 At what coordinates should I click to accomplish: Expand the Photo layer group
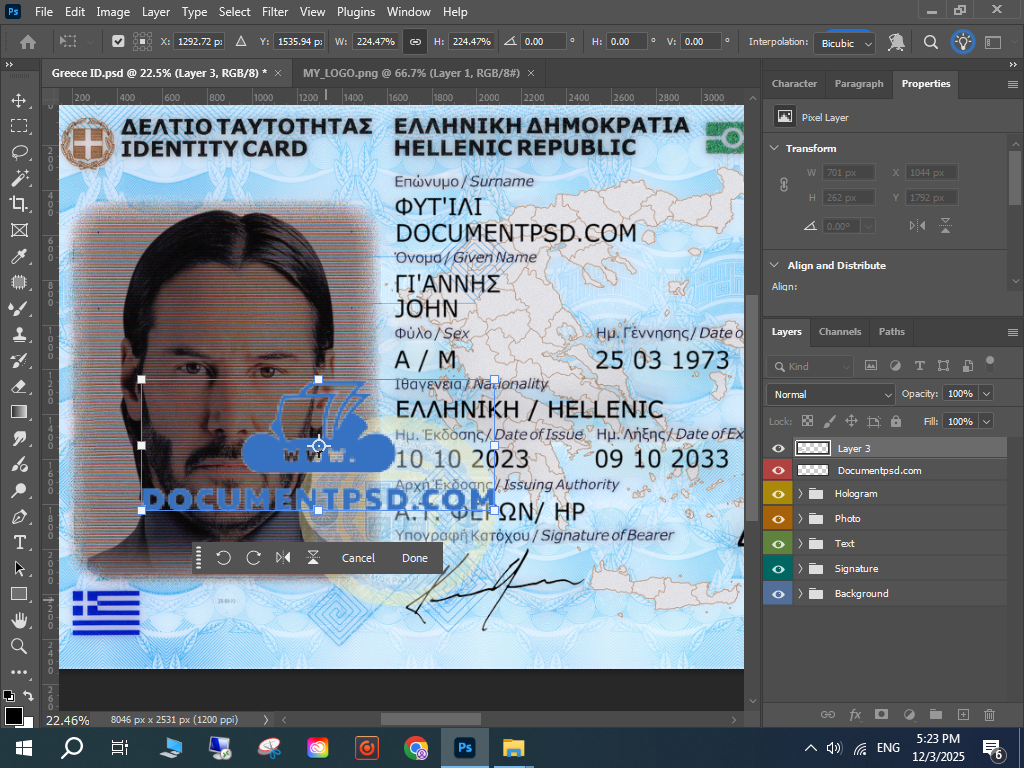click(x=800, y=519)
